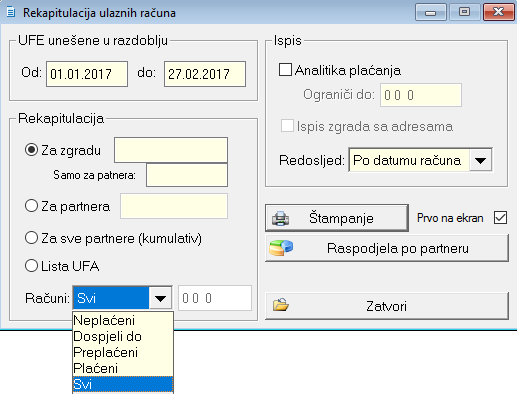Enable the Analitika plaćanja checkbox
Viewport: 517px width, 394px height.
285,70
